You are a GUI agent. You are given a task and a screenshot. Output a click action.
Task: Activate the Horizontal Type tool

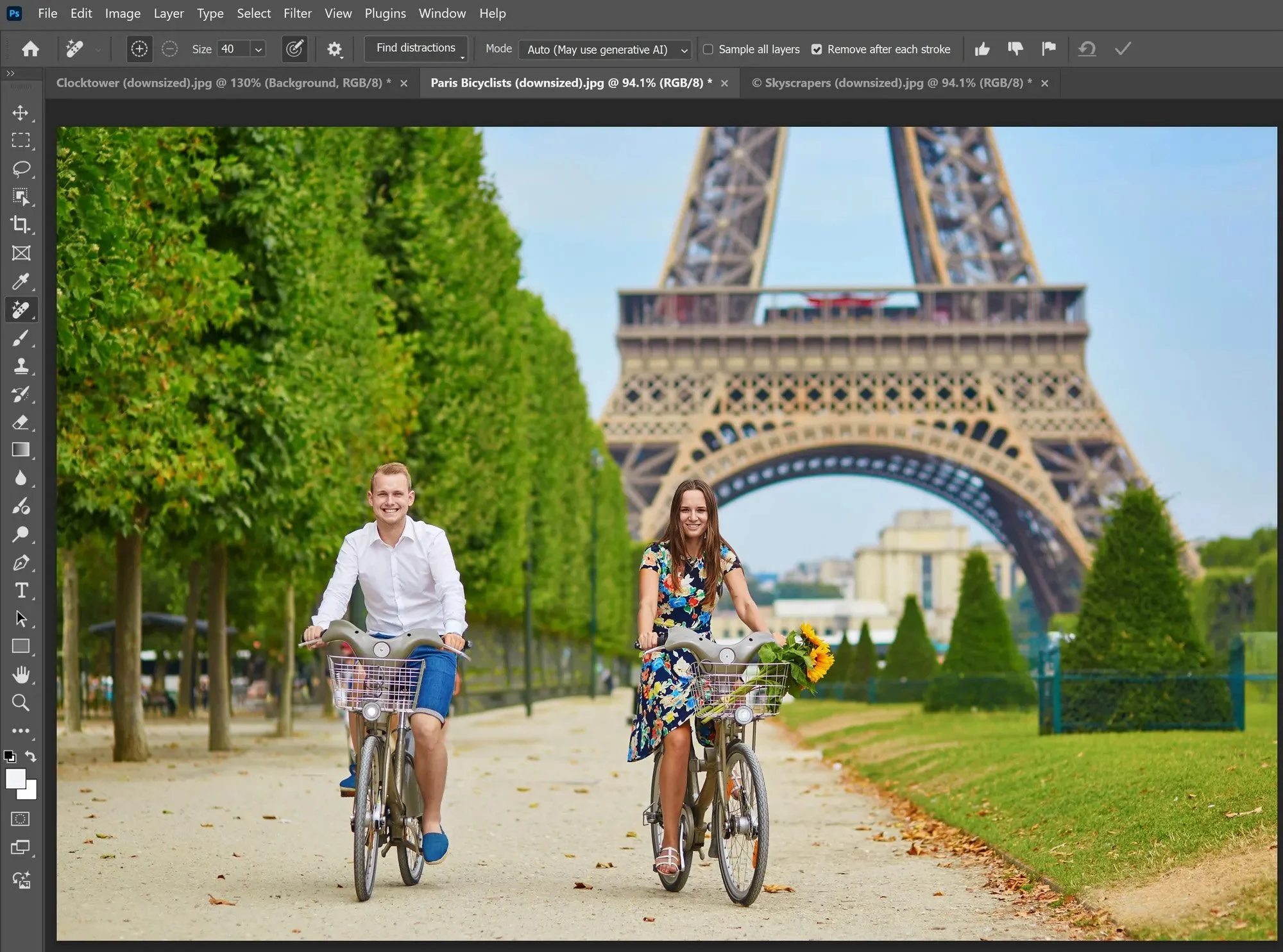point(21,590)
